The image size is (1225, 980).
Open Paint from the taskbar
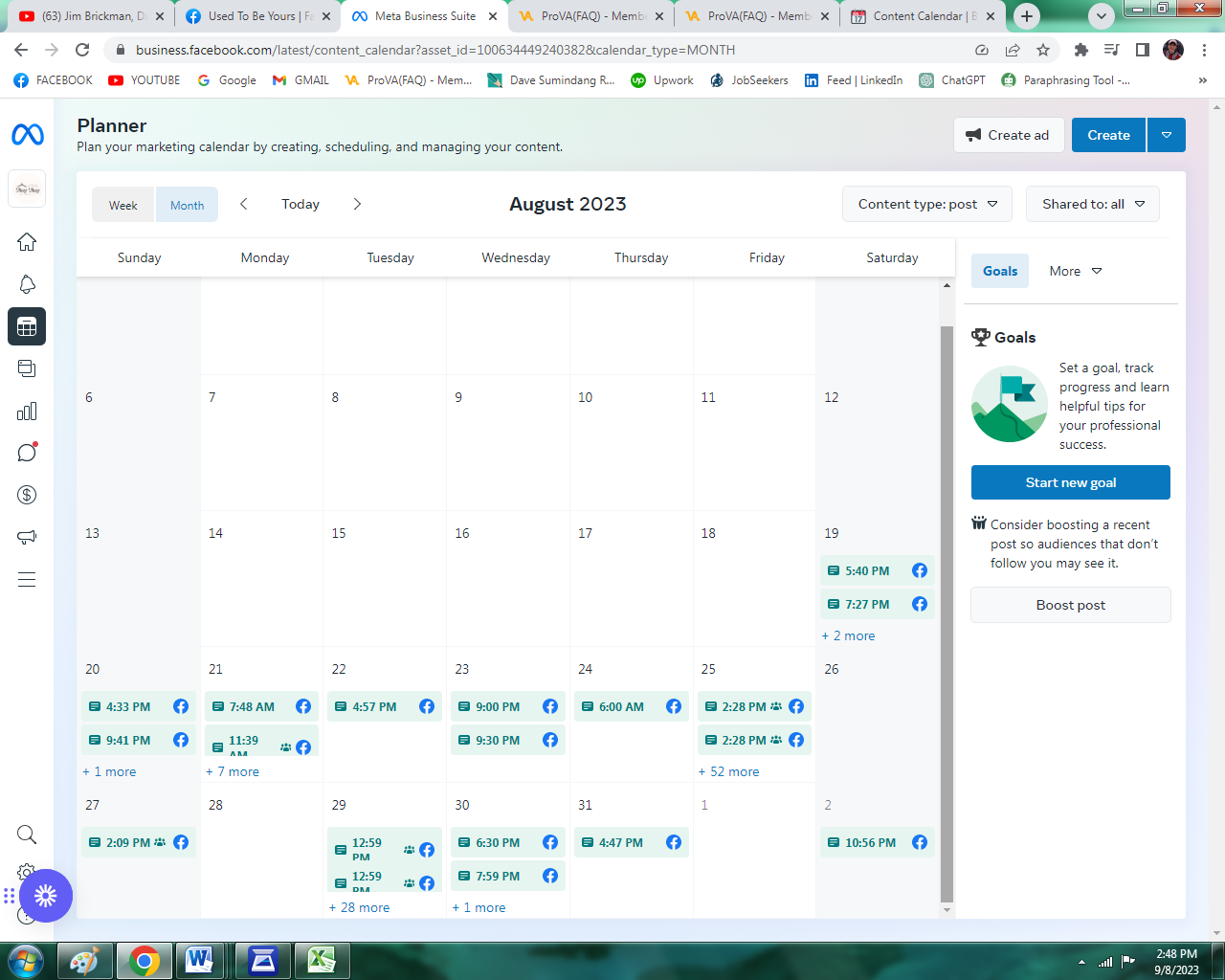(84, 960)
